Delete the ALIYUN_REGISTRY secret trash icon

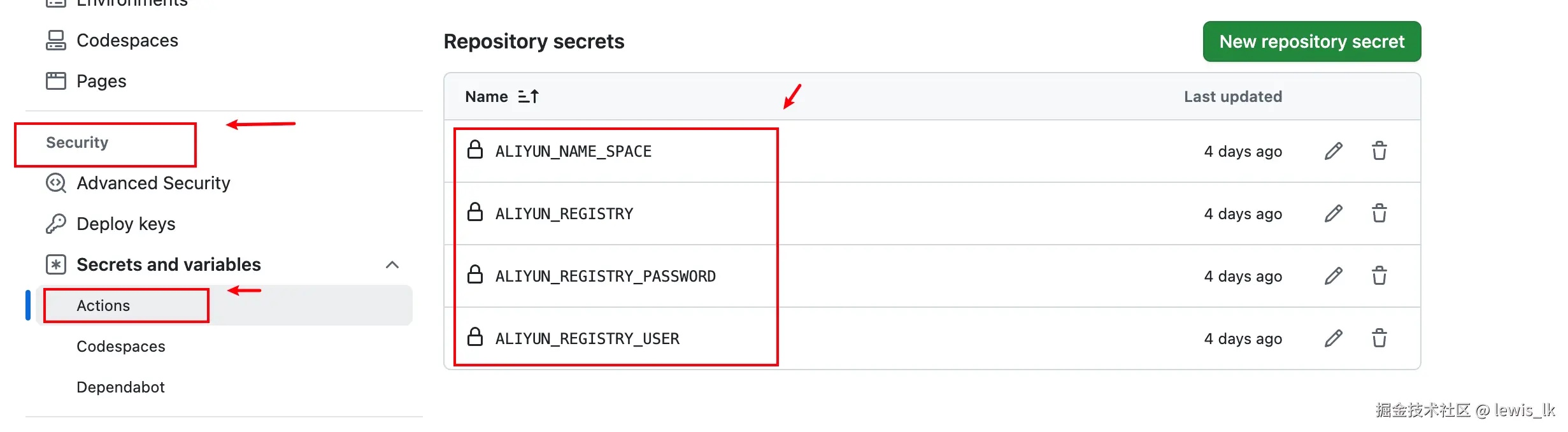(1379, 213)
